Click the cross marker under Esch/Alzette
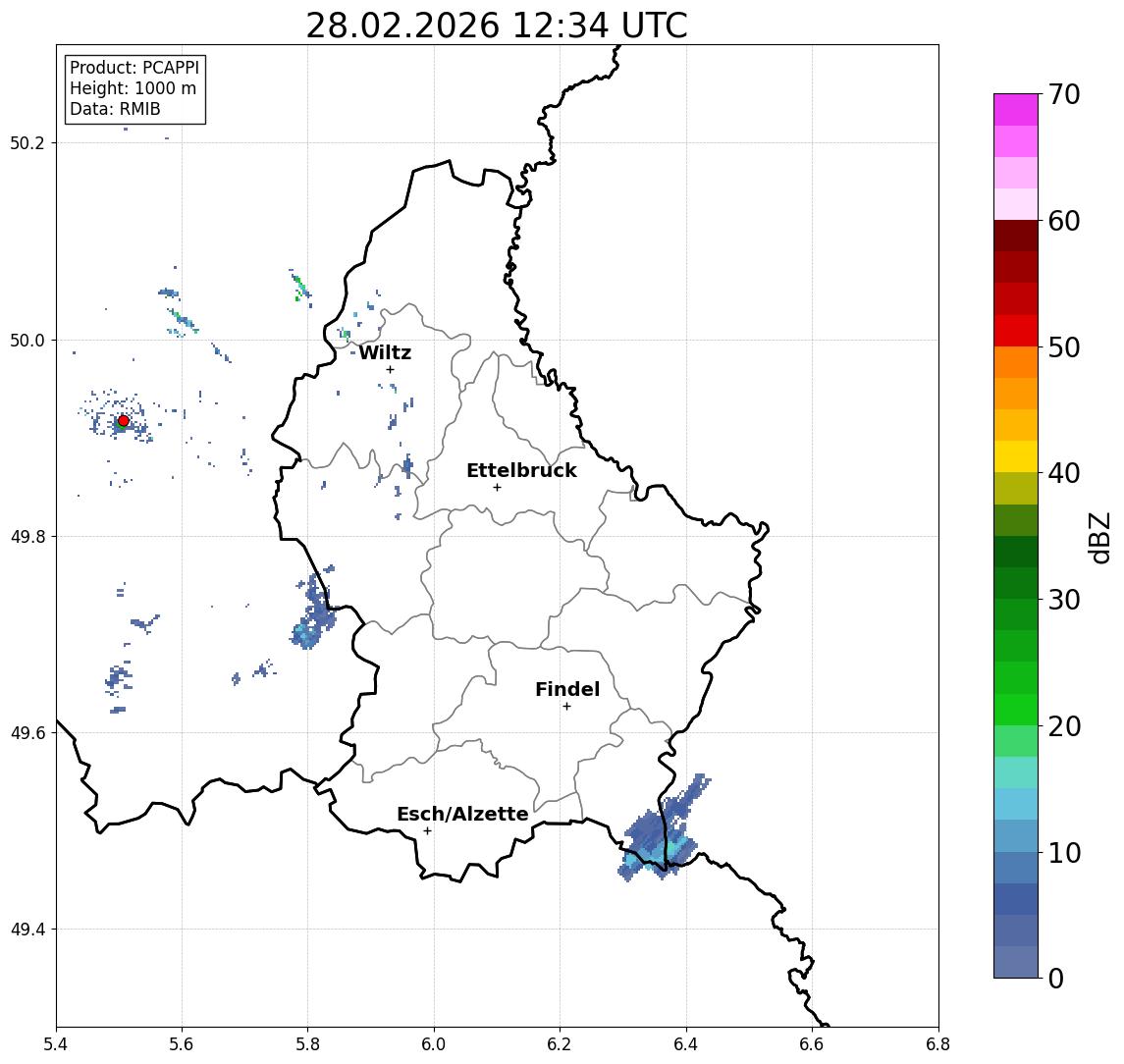Viewport: 1124px width, 1064px height. point(427,831)
